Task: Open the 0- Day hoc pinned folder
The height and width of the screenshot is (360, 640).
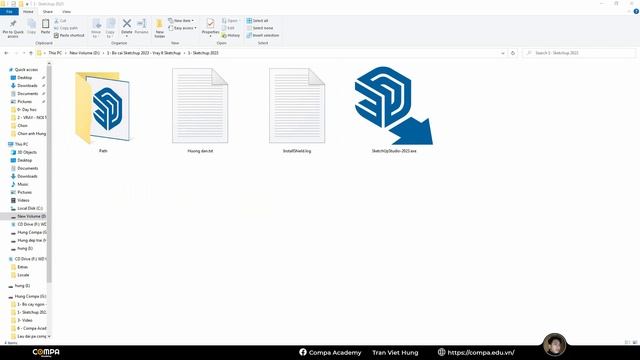Action: tap(27, 110)
